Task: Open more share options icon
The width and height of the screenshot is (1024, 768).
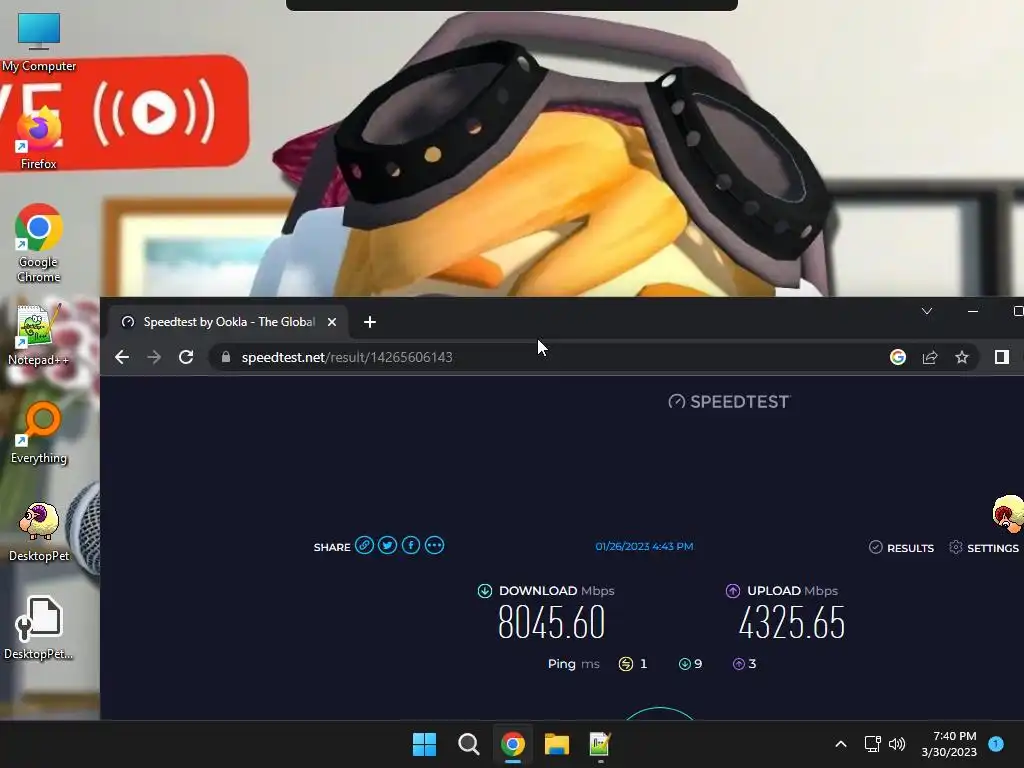Action: (x=434, y=545)
